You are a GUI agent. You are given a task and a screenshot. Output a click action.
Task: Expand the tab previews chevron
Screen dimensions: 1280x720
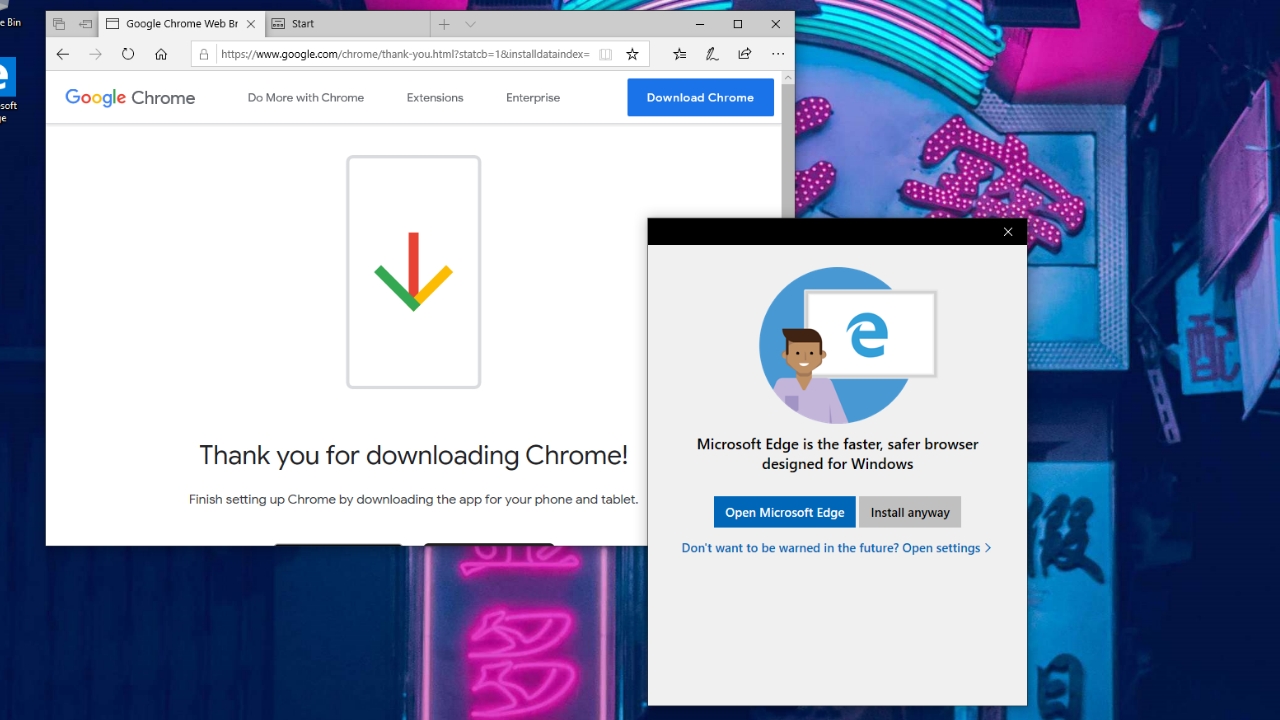click(471, 24)
